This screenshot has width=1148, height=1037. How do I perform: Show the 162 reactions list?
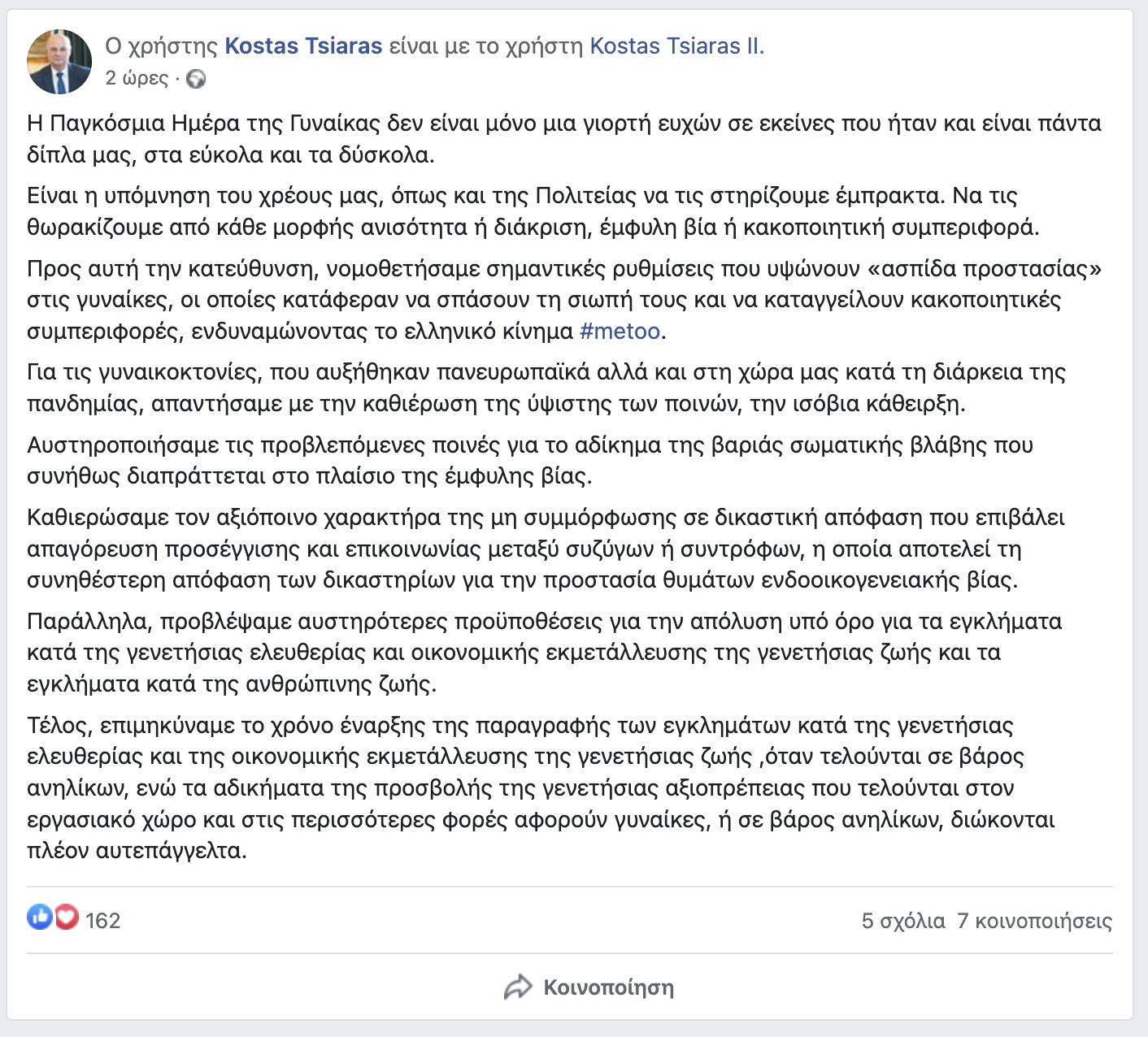pos(102,921)
